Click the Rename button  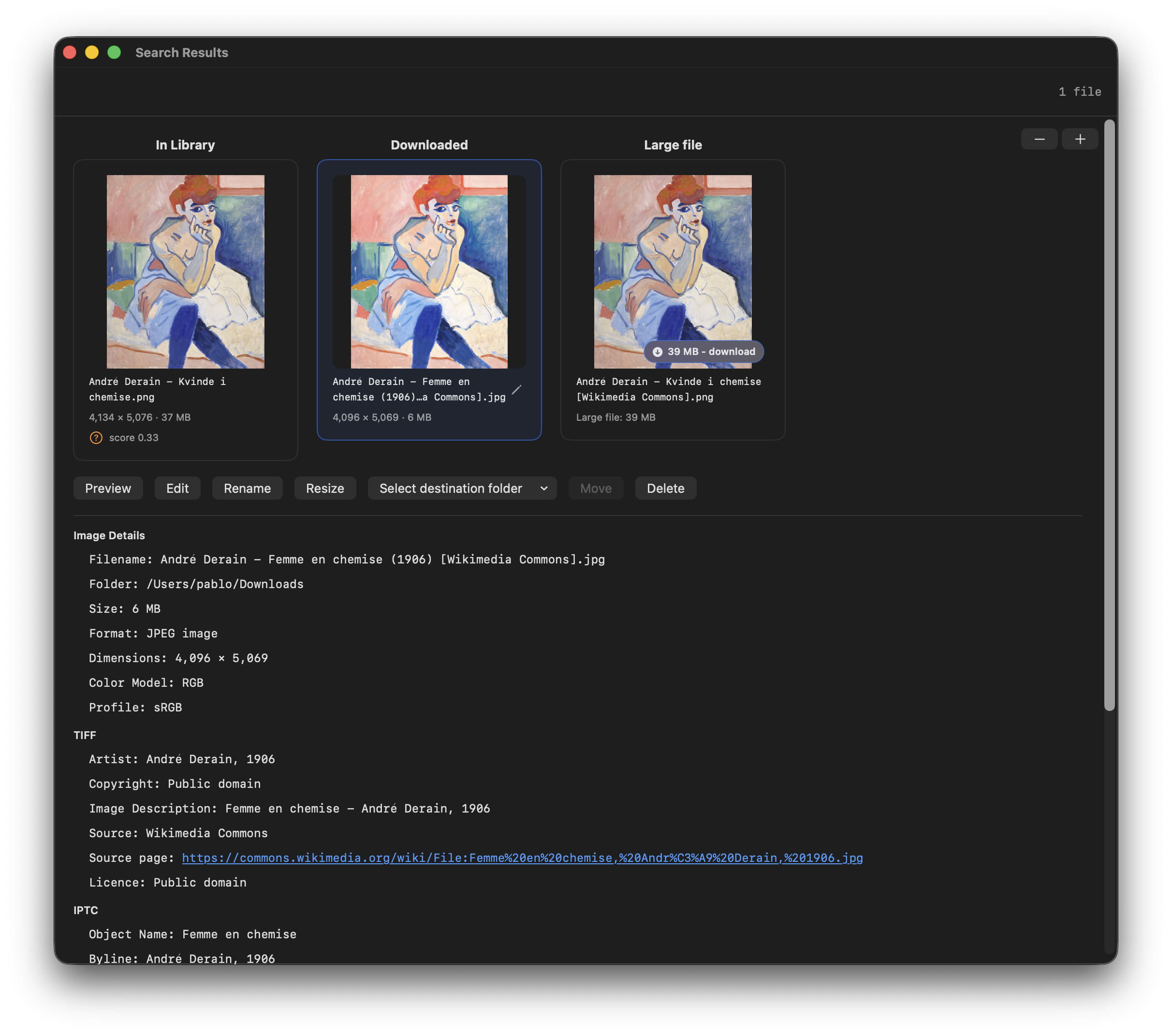(x=247, y=488)
